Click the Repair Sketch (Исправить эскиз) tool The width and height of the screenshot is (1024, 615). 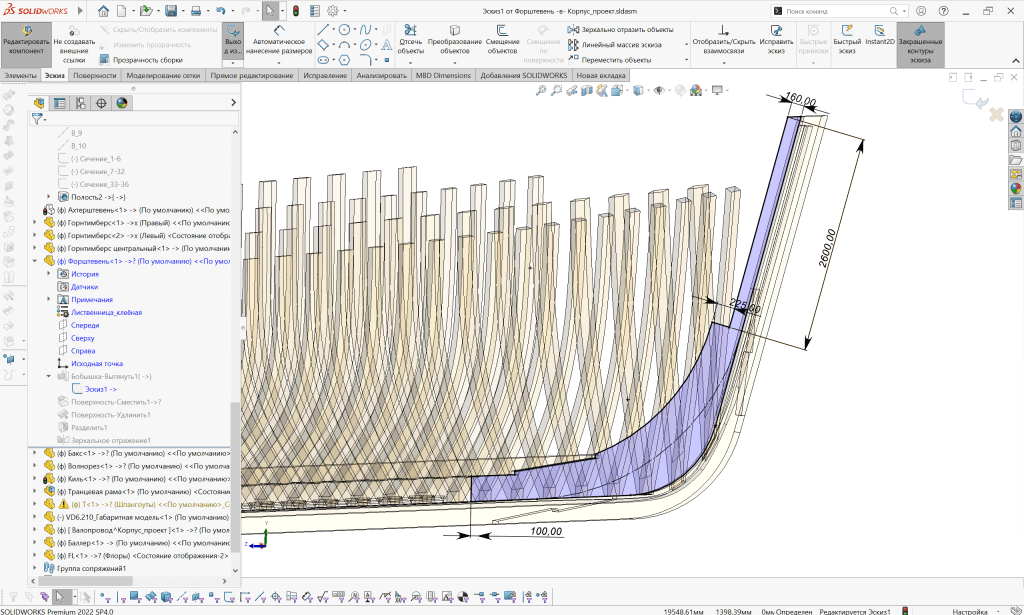776,37
